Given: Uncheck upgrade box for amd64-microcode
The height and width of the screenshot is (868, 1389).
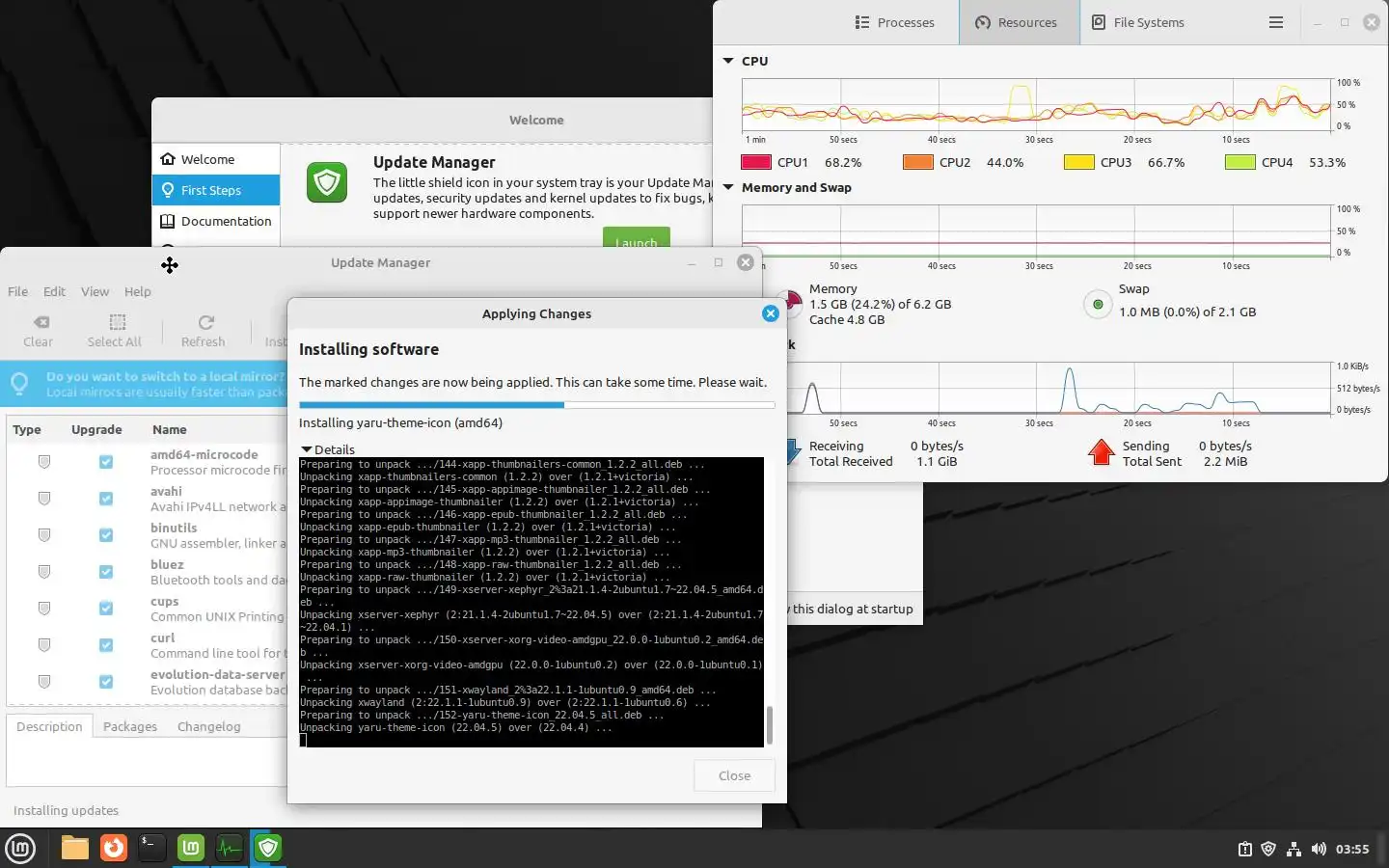Looking at the screenshot, I should [106, 462].
